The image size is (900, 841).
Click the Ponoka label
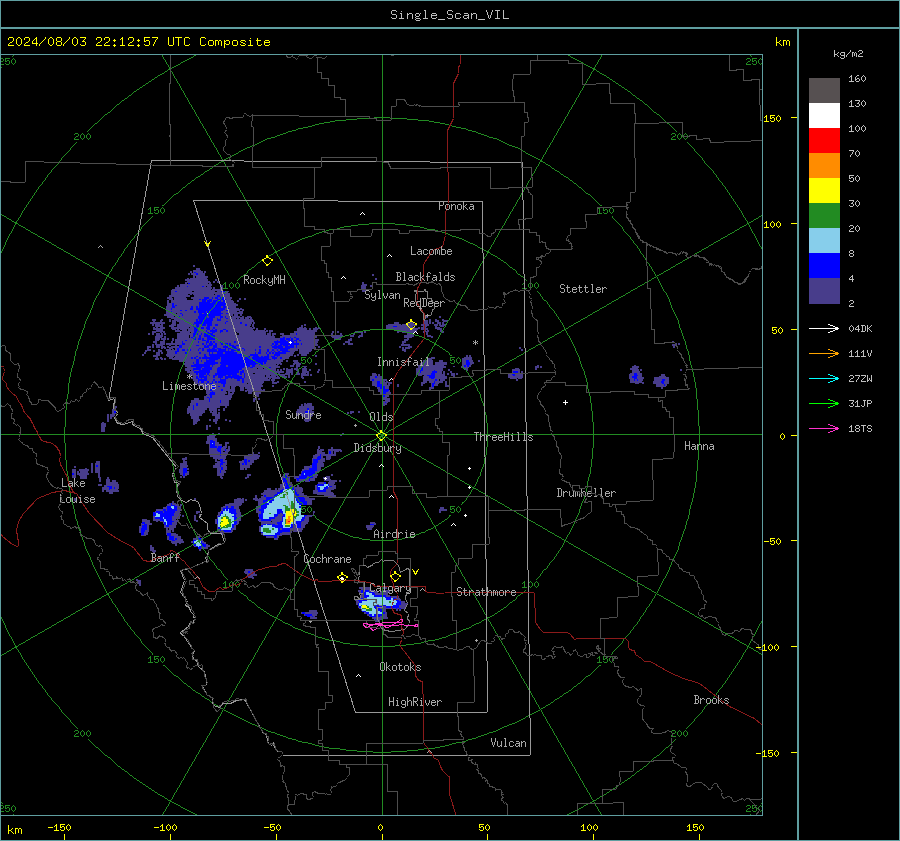pyautogui.click(x=456, y=206)
